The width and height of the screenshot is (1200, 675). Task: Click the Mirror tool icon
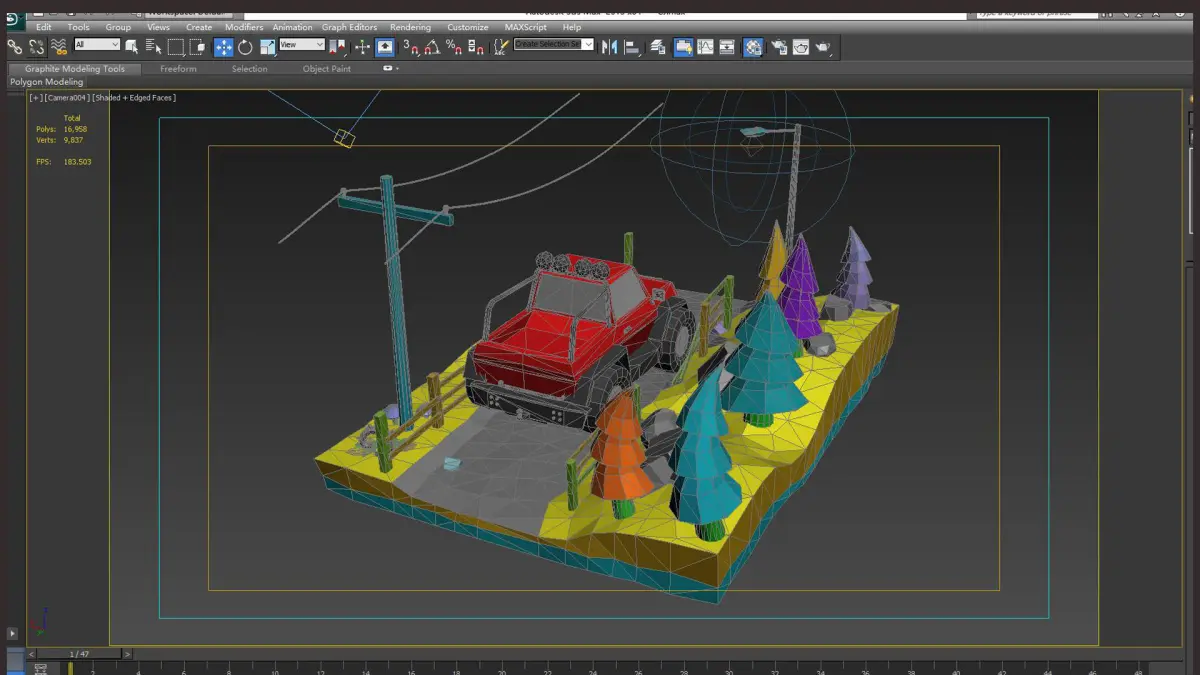[609, 47]
